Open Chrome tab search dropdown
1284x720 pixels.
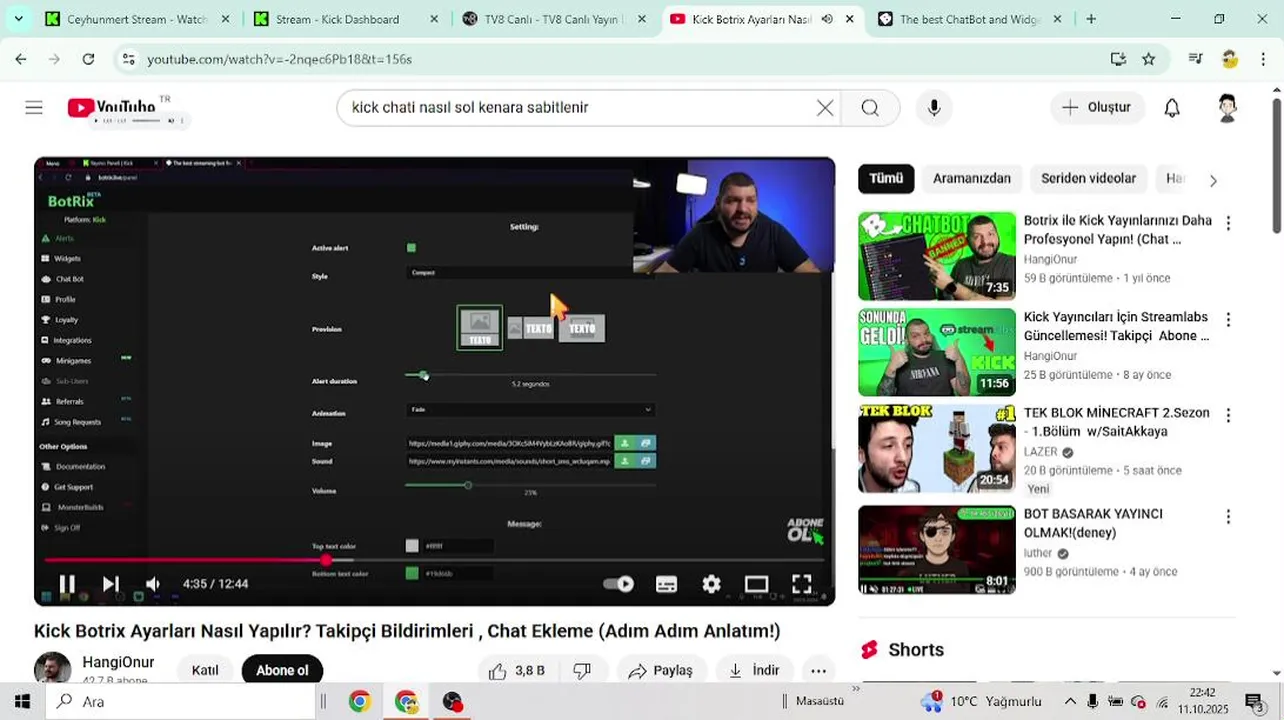[x=18, y=19]
